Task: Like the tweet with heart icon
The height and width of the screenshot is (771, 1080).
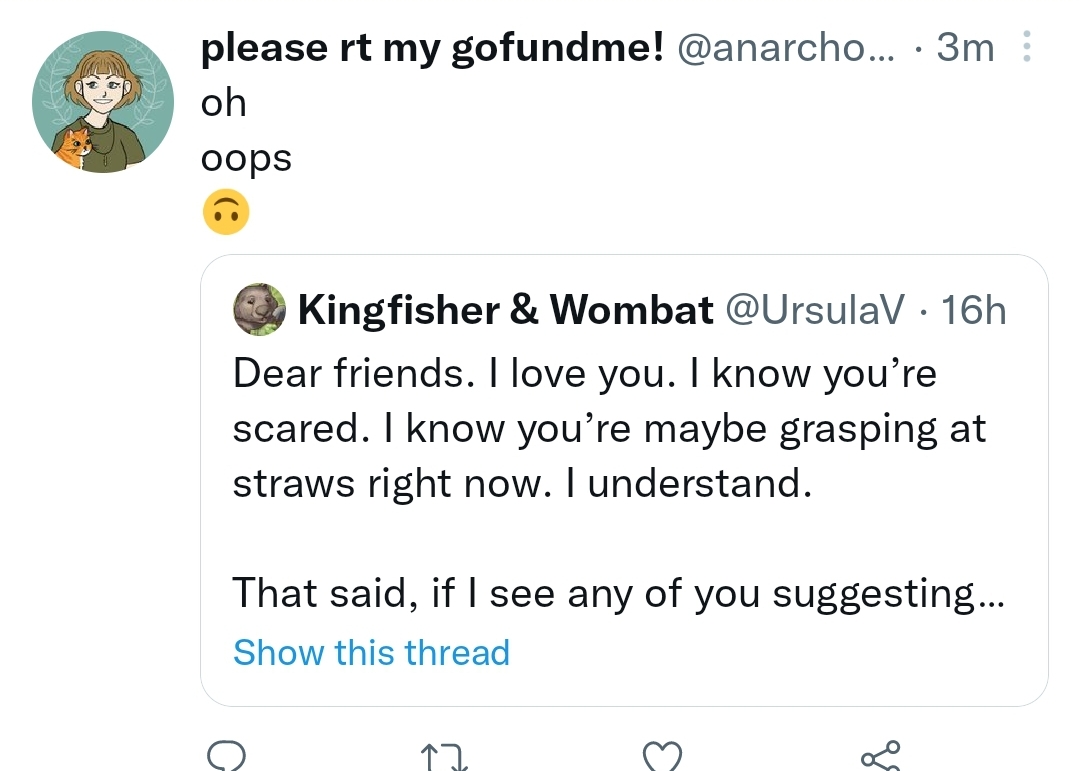Action: pyautogui.click(x=662, y=757)
